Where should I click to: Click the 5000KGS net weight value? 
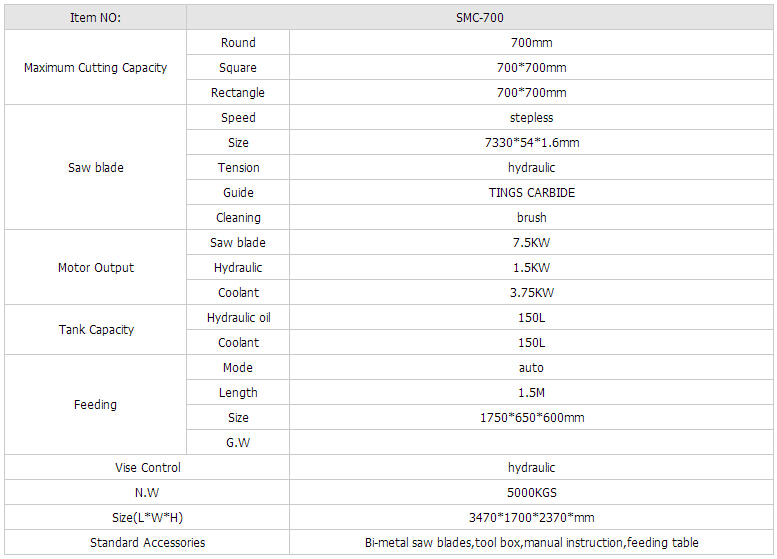[531, 493]
